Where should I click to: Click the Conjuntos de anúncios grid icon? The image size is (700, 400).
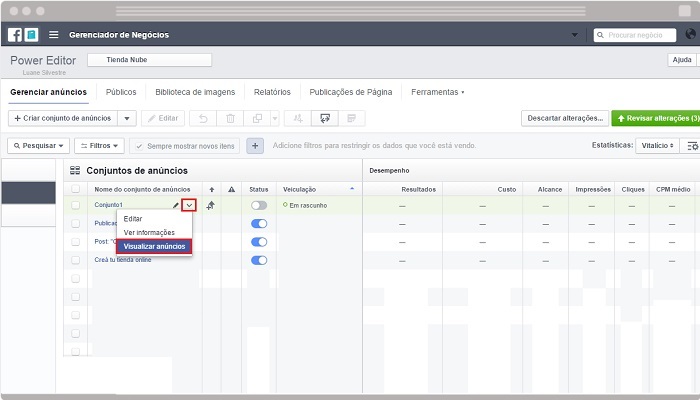tap(75, 170)
